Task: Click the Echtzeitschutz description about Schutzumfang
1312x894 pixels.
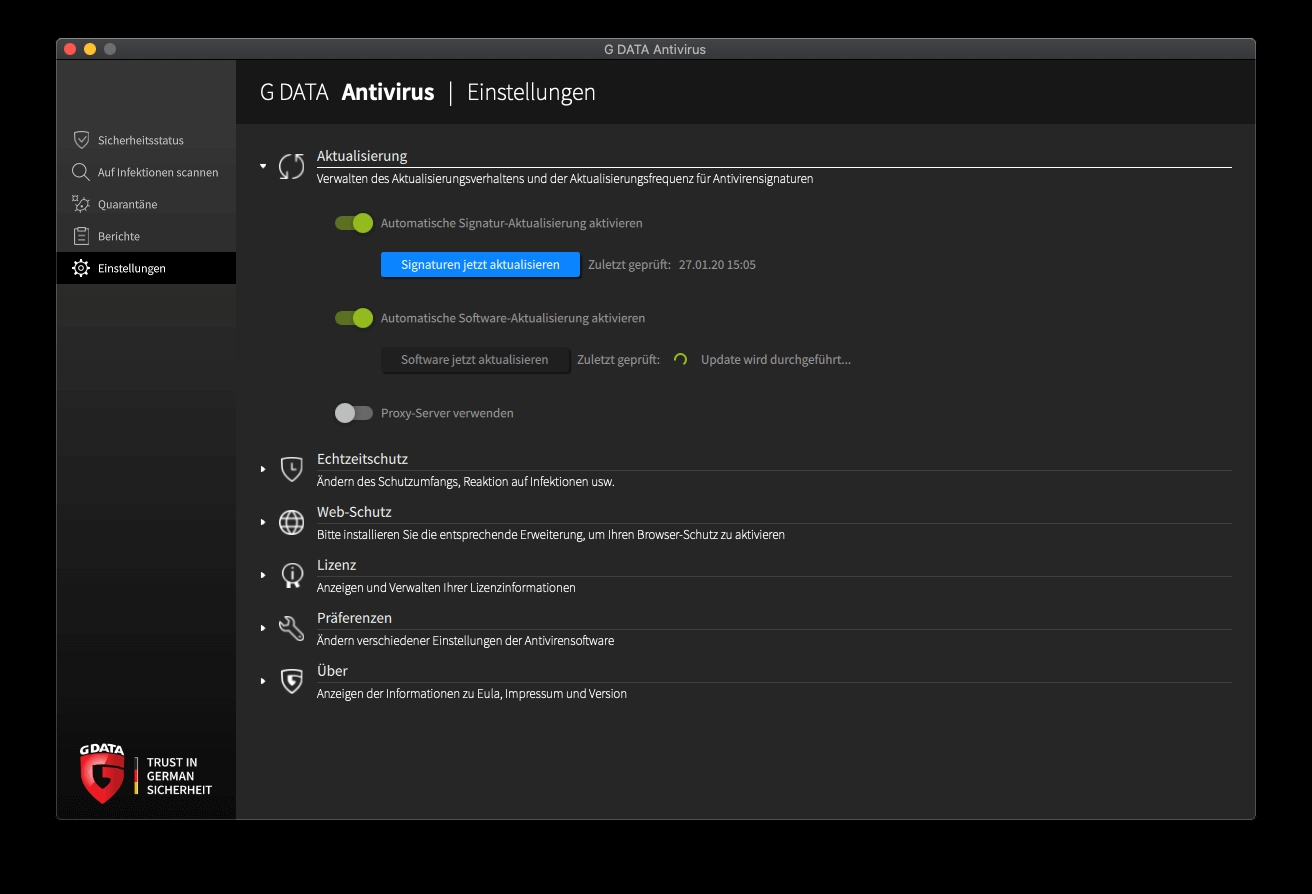Action: [x=466, y=482]
